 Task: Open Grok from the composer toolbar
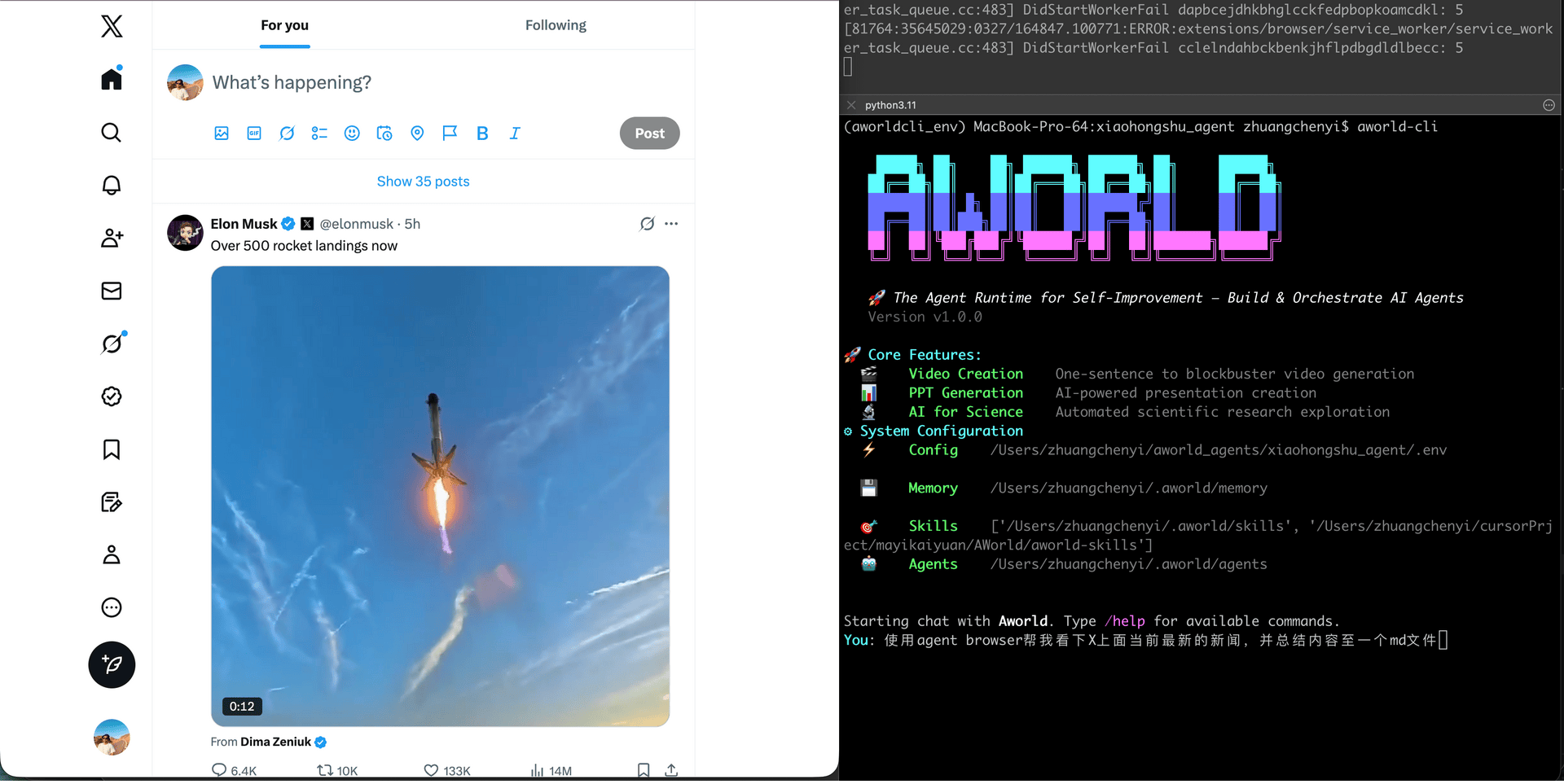(x=287, y=133)
